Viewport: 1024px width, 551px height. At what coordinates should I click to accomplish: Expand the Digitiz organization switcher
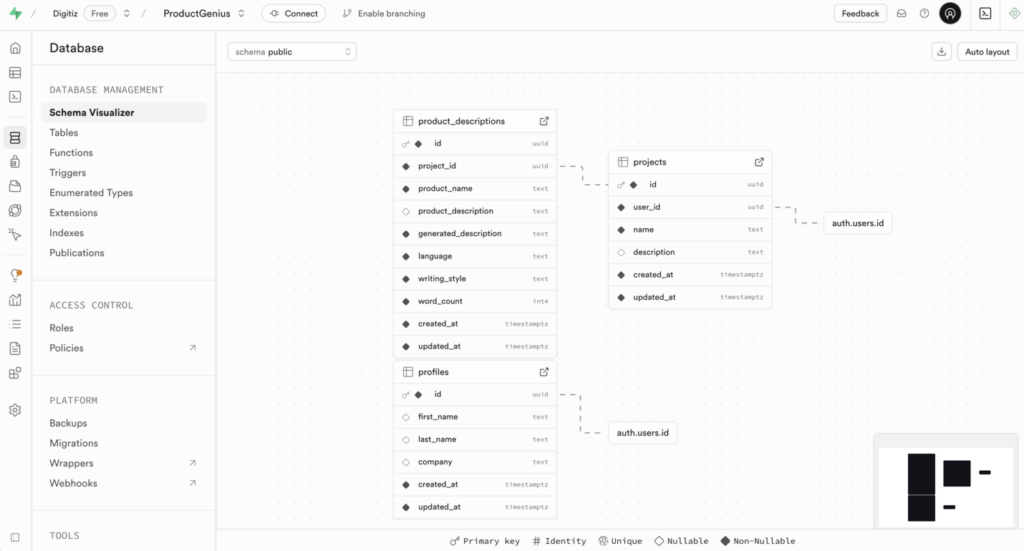point(127,13)
